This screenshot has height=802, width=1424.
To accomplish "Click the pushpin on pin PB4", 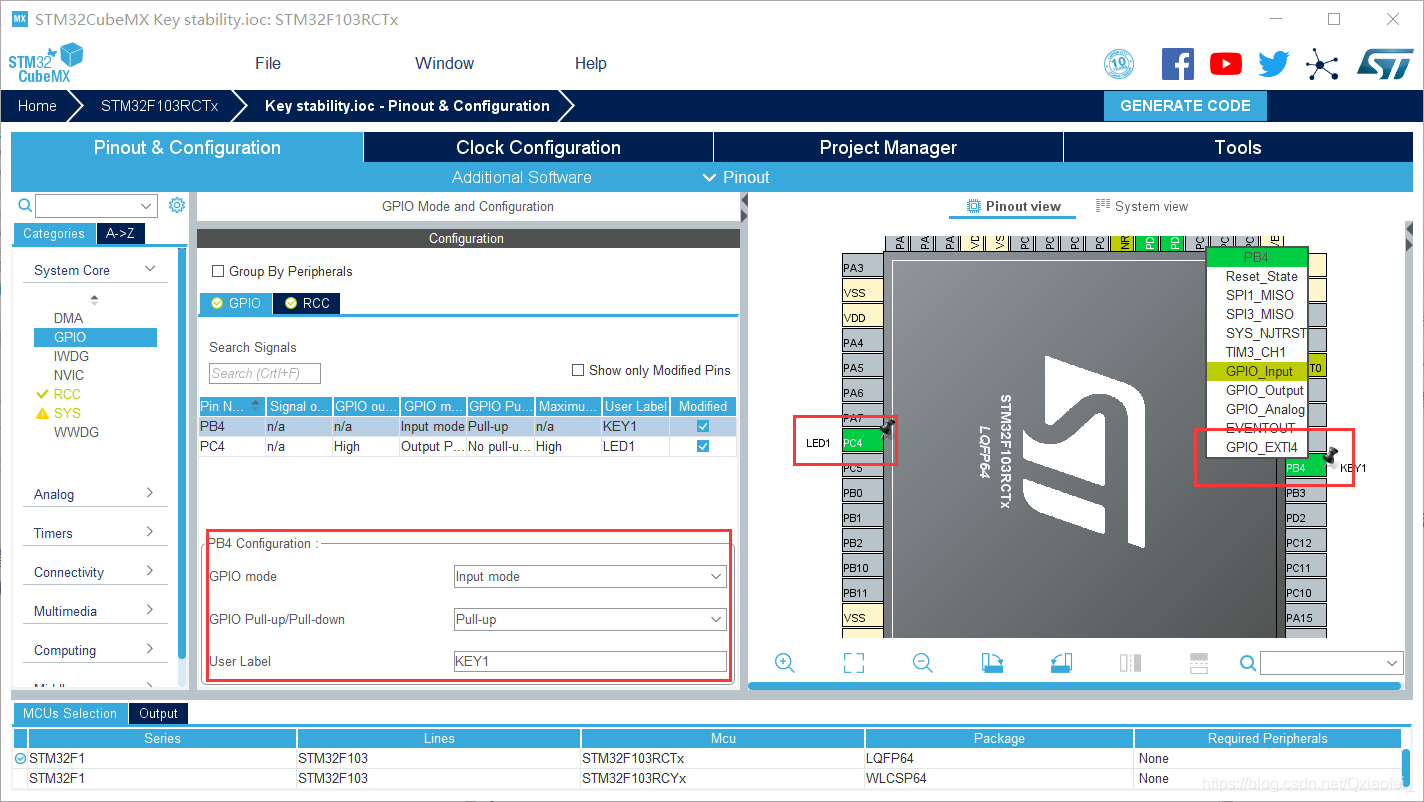I will pyautogui.click(x=1330, y=457).
